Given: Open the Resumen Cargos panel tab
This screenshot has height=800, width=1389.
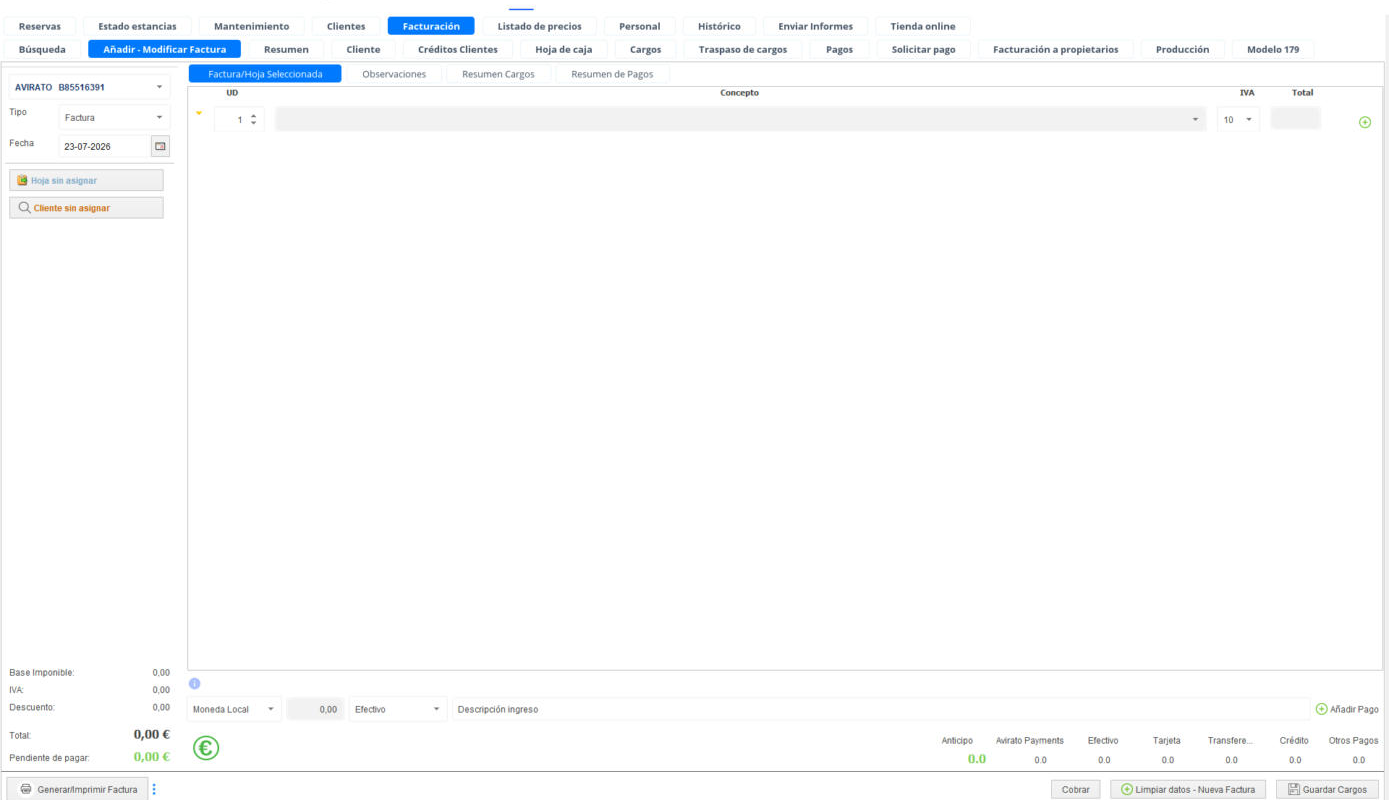Looking at the screenshot, I should (498, 74).
